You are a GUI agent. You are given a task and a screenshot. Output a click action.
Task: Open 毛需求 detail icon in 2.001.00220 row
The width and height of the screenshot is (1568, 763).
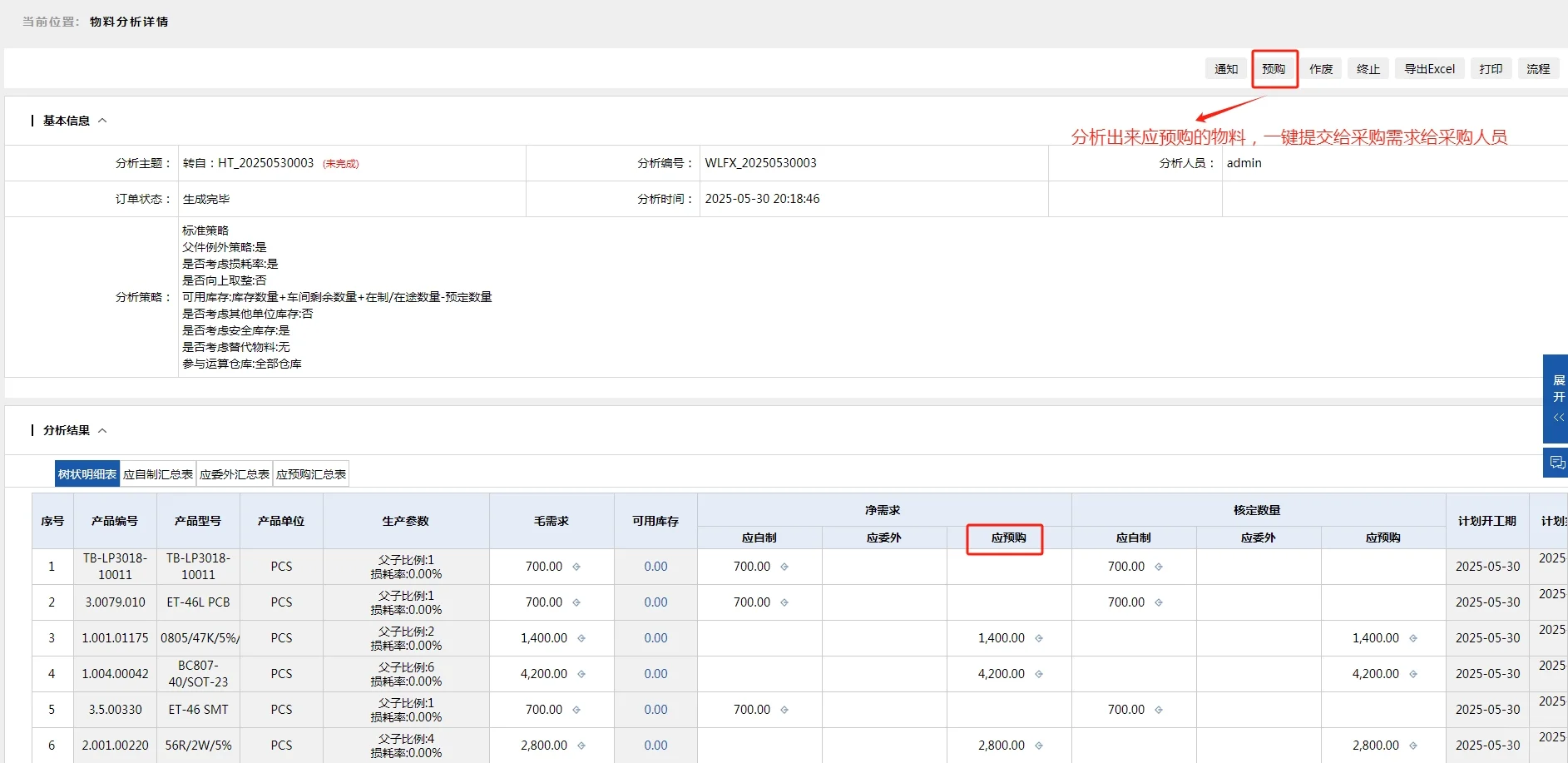[x=581, y=746]
